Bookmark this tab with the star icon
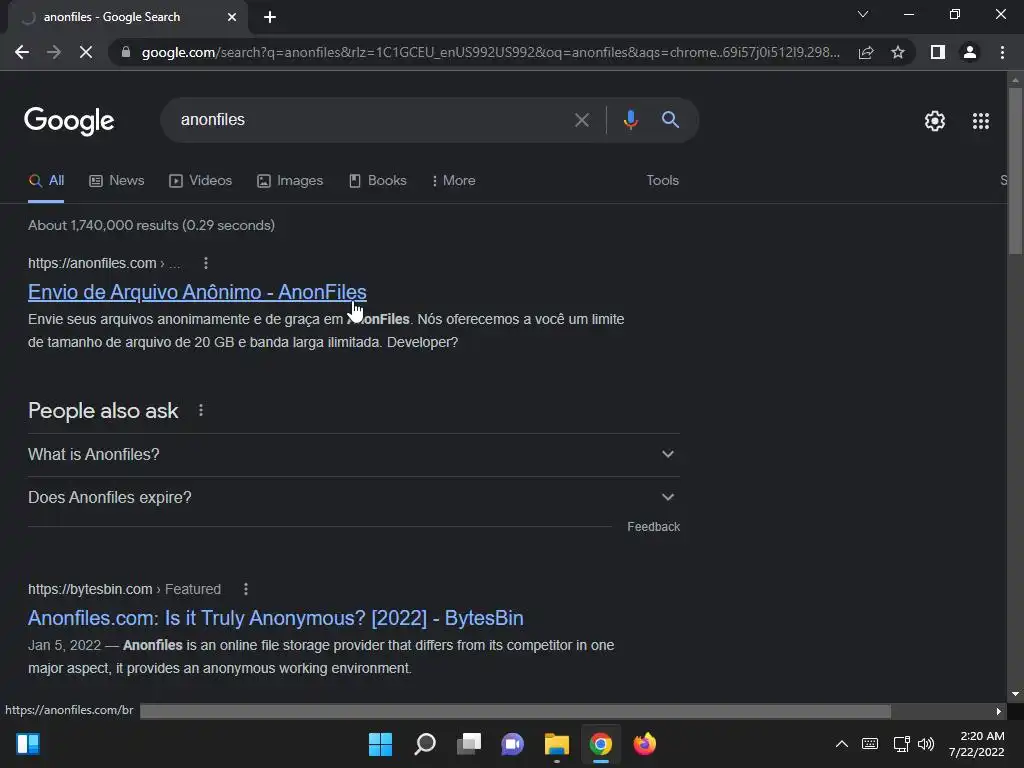Screen dimensions: 1024x768 898,52
